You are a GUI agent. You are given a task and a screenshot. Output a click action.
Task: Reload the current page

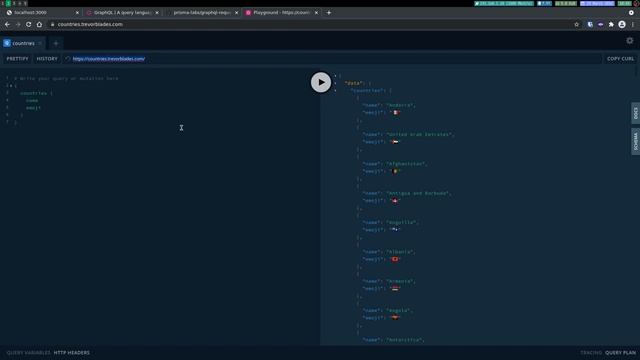29,24
